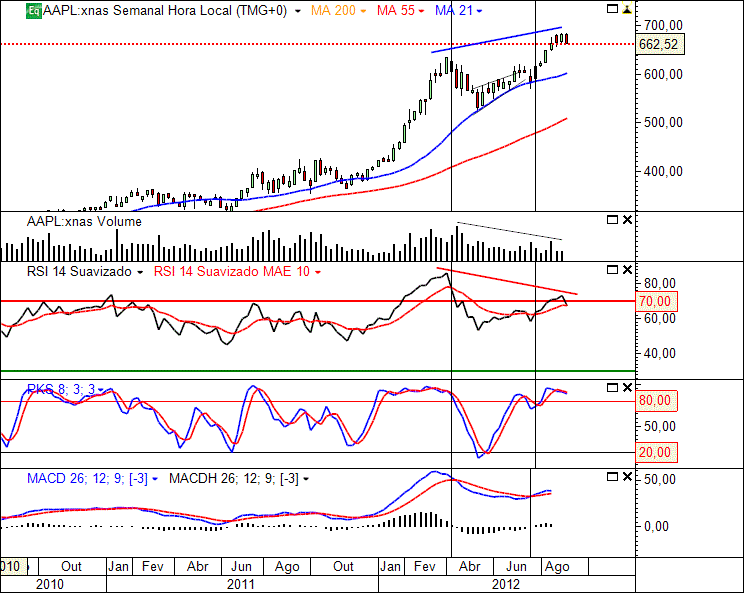Click the 2010 year label on time axis
The width and height of the screenshot is (744, 593).
coord(50,584)
